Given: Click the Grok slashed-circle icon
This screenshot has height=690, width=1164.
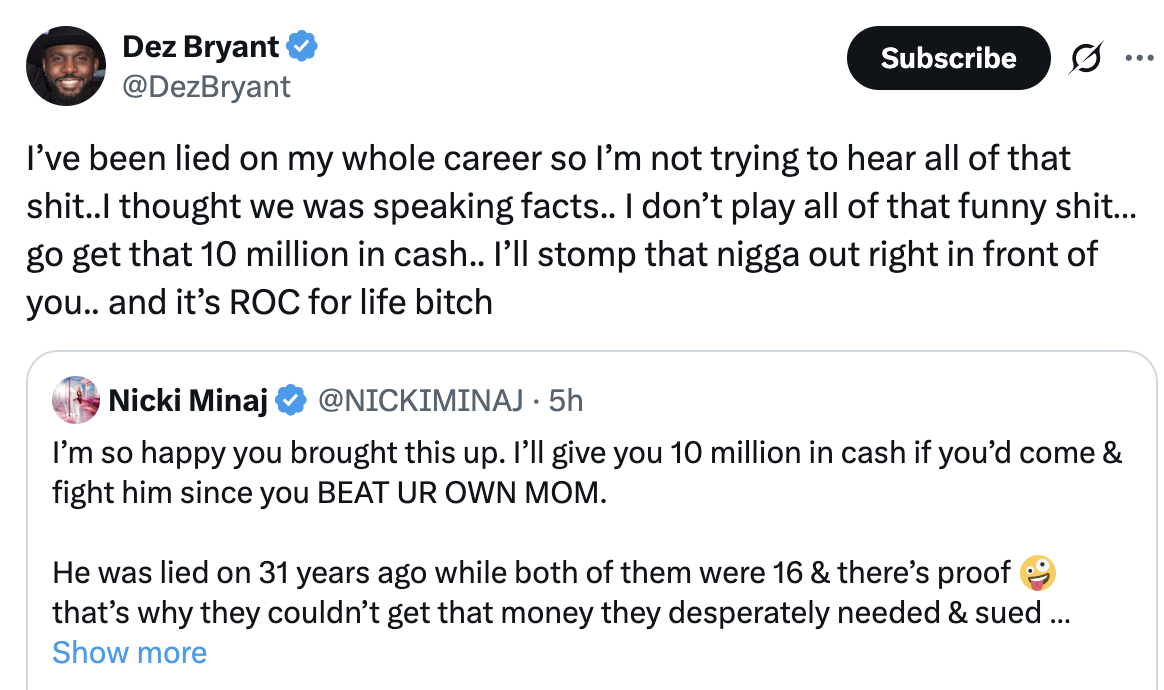Looking at the screenshot, I should point(1085,58).
